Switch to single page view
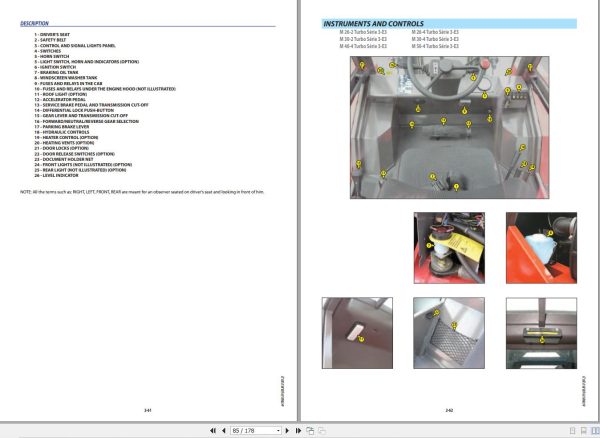The height and width of the screenshot is (438, 600). [x=572, y=431]
